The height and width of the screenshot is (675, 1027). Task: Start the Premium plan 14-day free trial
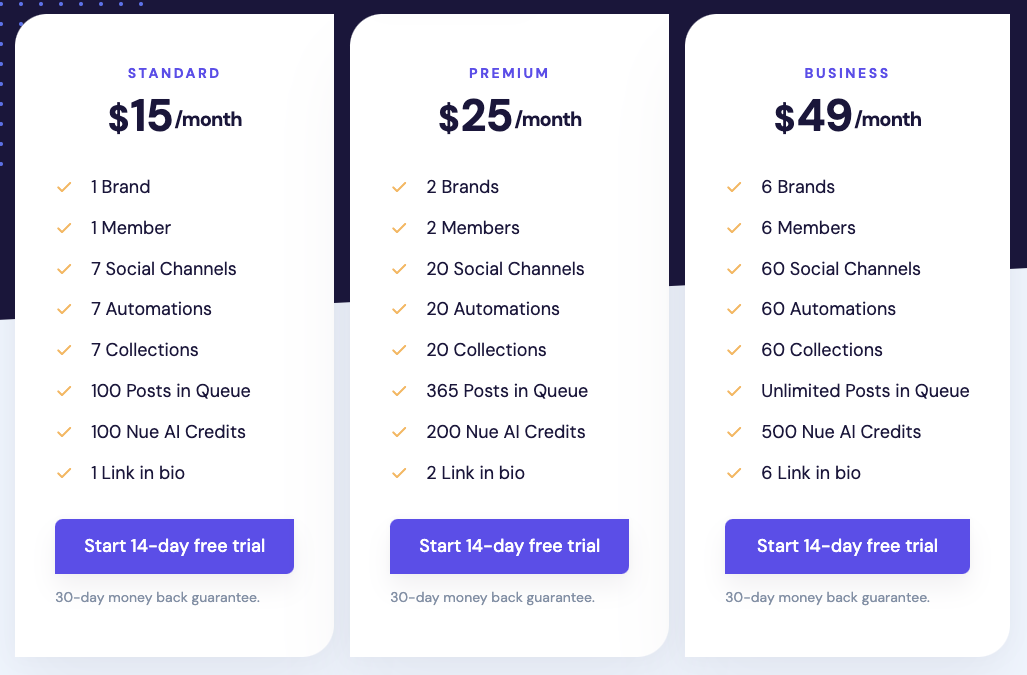pyautogui.click(x=509, y=546)
